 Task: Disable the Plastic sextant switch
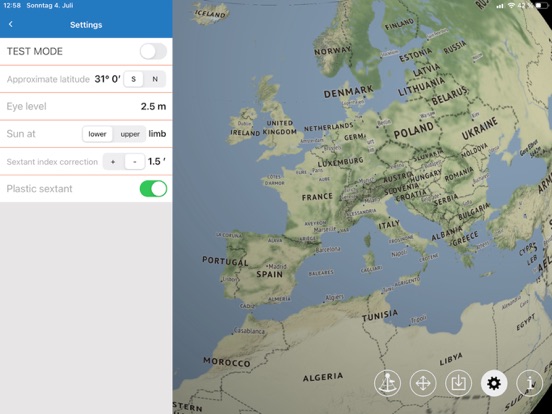(153, 189)
